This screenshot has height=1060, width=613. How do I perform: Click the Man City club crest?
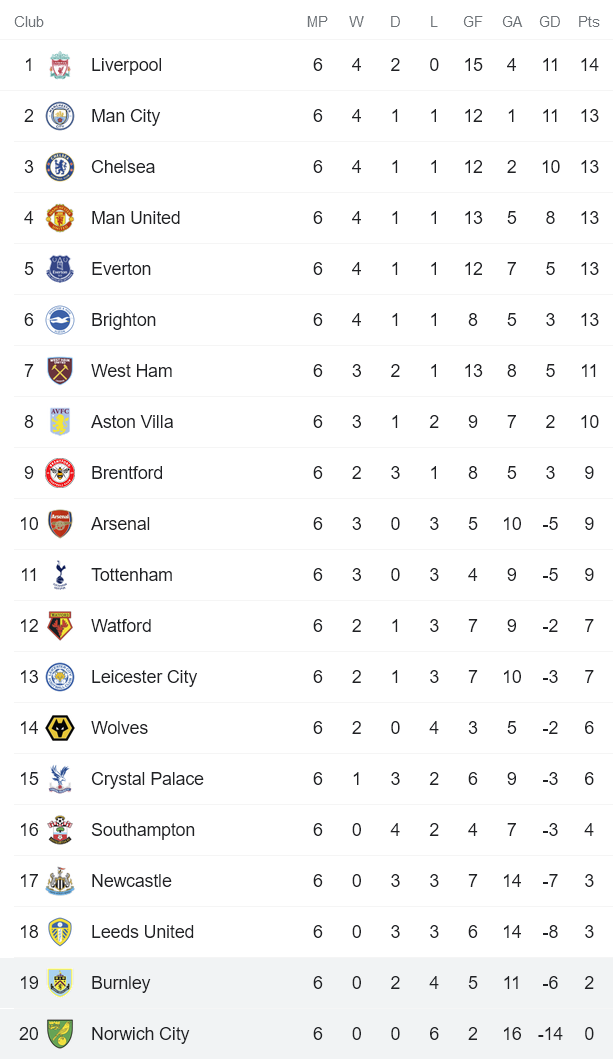coord(60,116)
